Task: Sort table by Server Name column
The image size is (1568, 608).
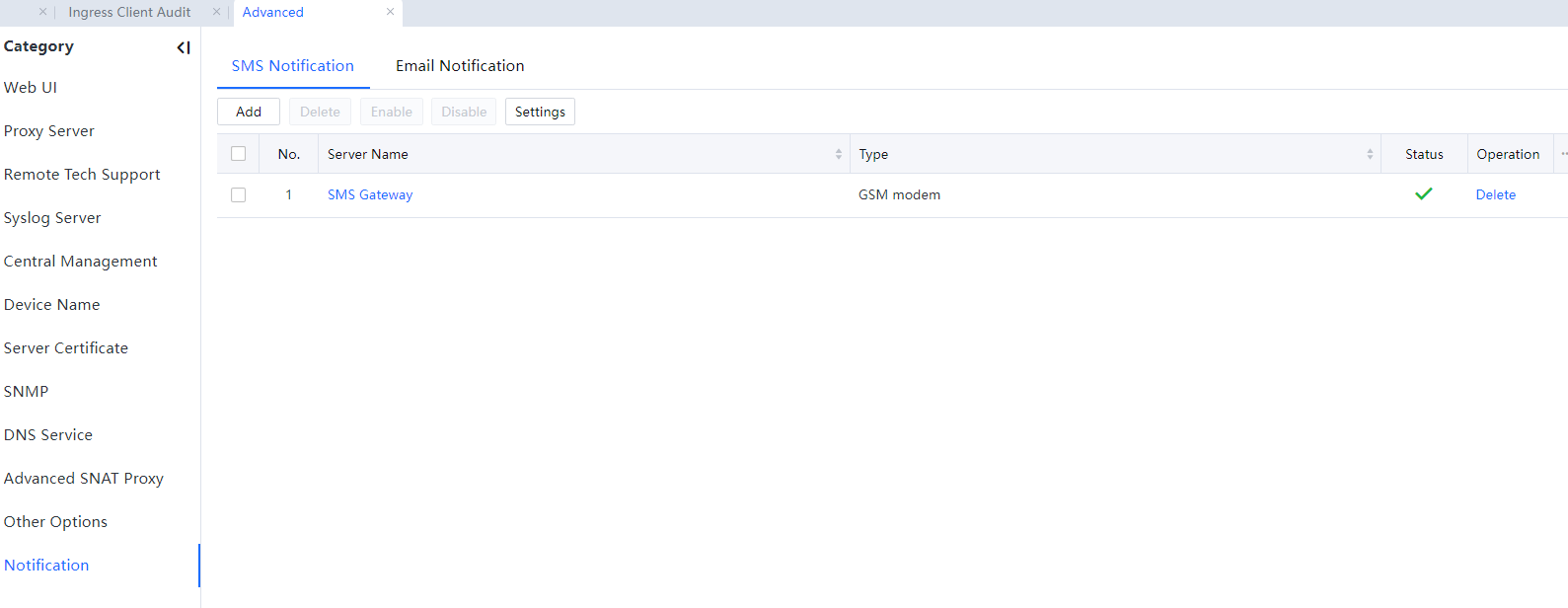Action: 838,154
